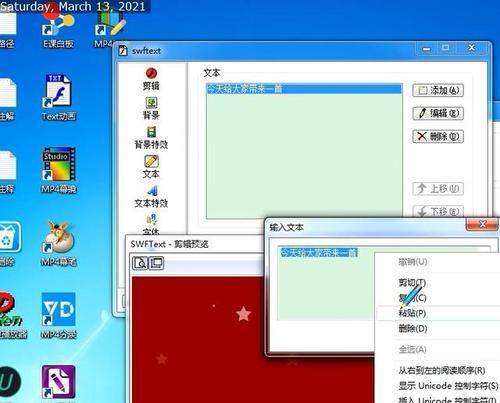Image resolution: width=500 pixels, height=403 pixels.
Task: Click the window layout icon in 剪辑预览 toolbar
Action: (156, 263)
